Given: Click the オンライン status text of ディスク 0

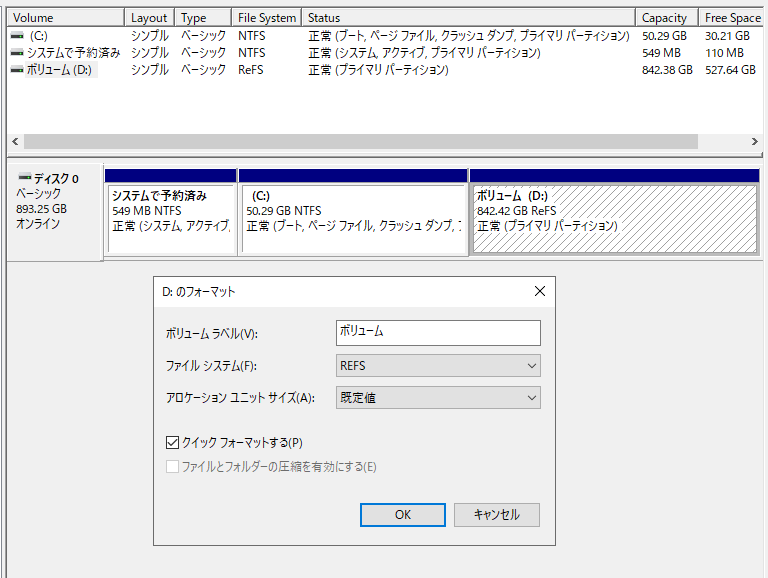Looking at the screenshot, I should (38, 224).
